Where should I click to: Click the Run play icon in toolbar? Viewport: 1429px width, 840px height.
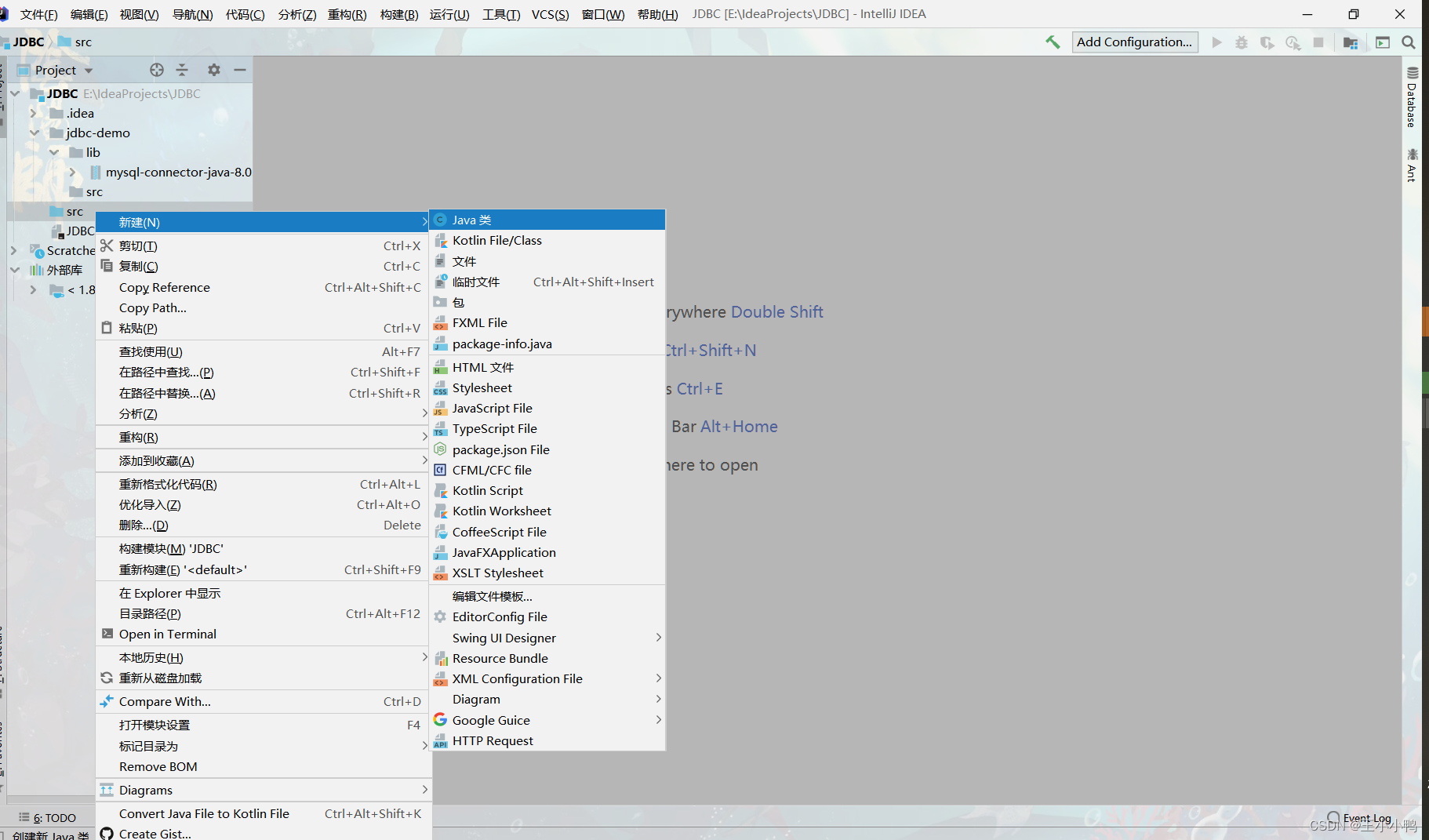pyautogui.click(x=1216, y=42)
